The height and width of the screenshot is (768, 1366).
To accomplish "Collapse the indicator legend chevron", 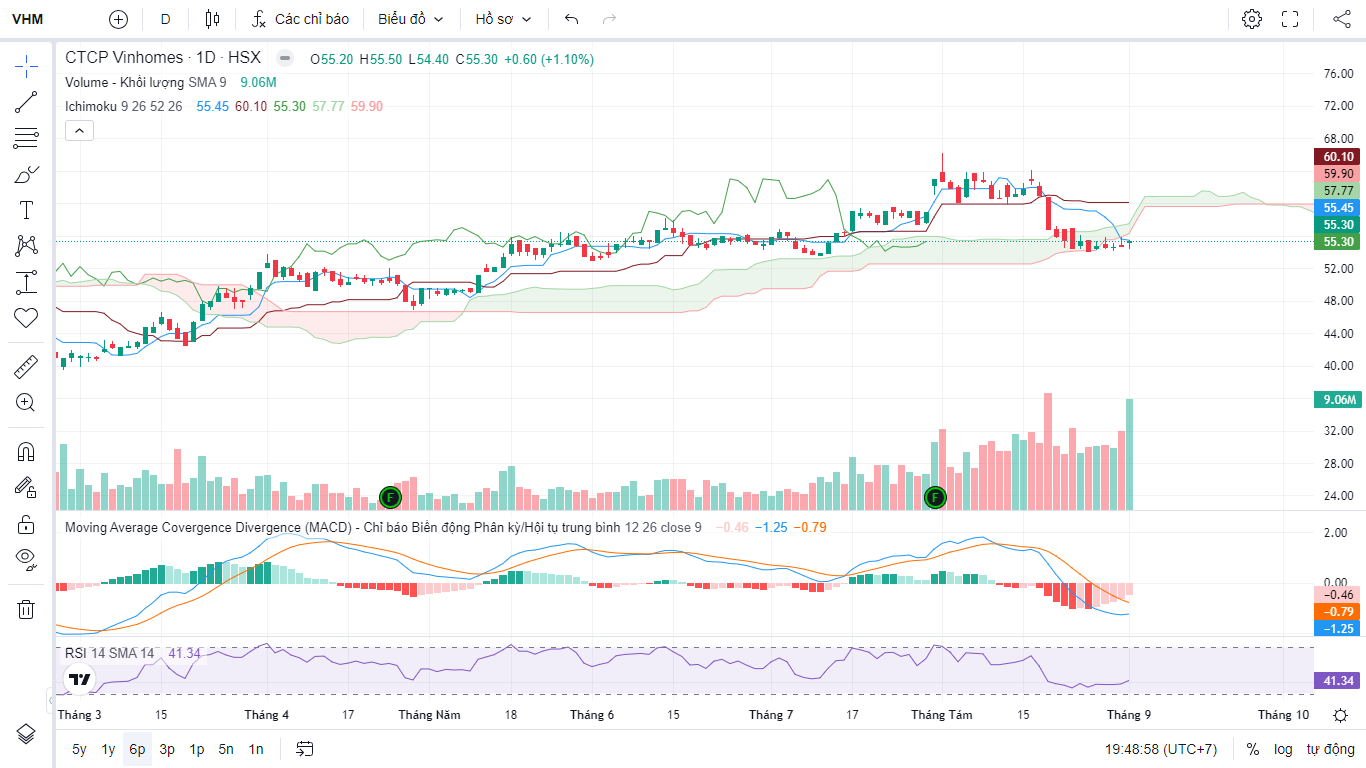I will click(79, 130).
